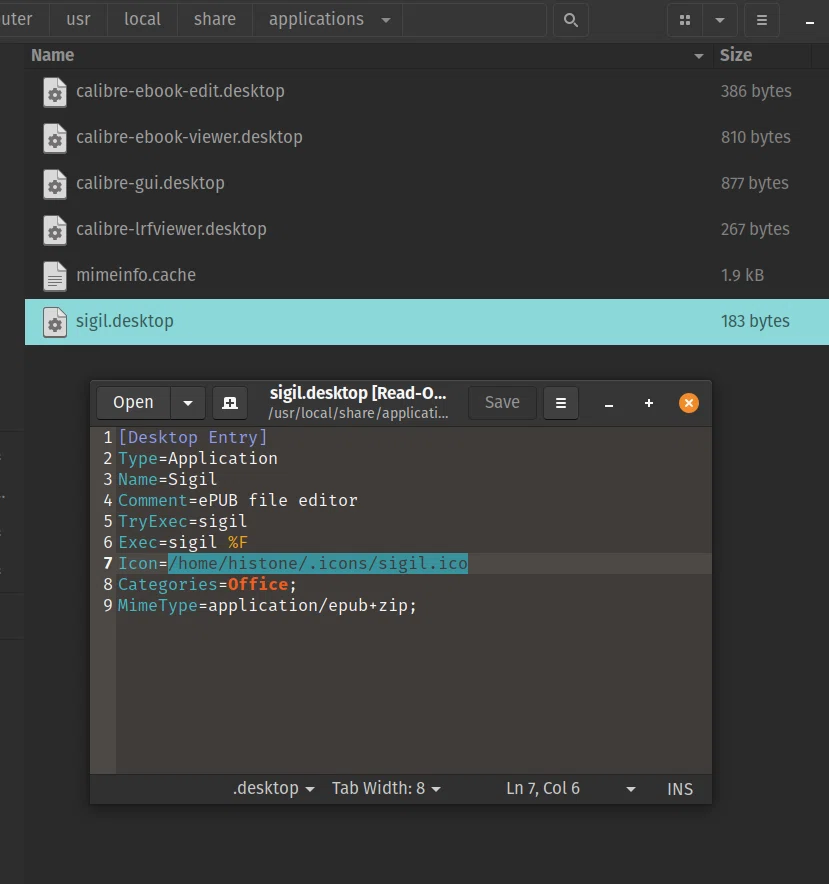The height and width of the screenshot is (884, 829).
Task: Click the 183 bytes size value
Action: (x=755, y=321)
